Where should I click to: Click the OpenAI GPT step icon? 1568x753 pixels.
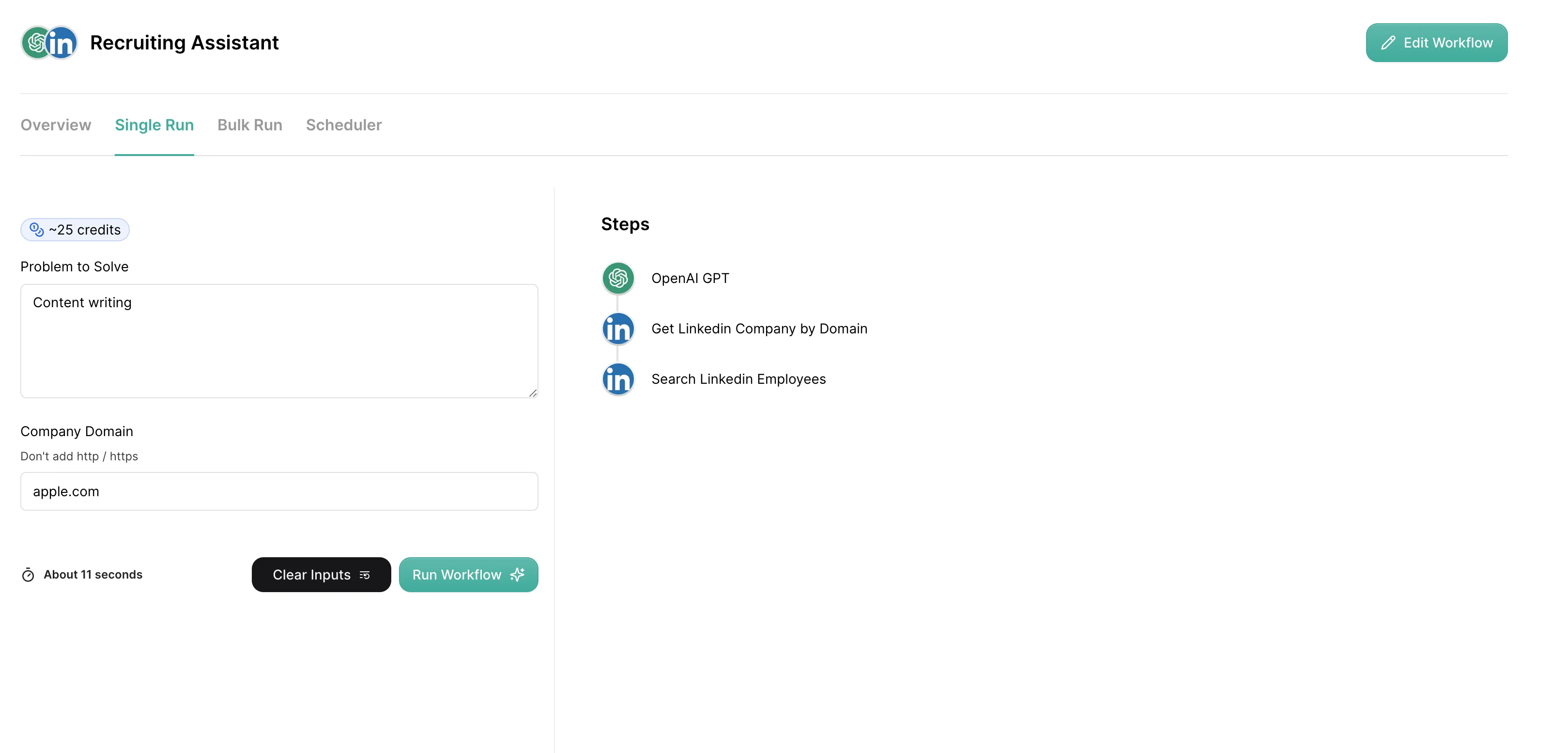(618, 279)
